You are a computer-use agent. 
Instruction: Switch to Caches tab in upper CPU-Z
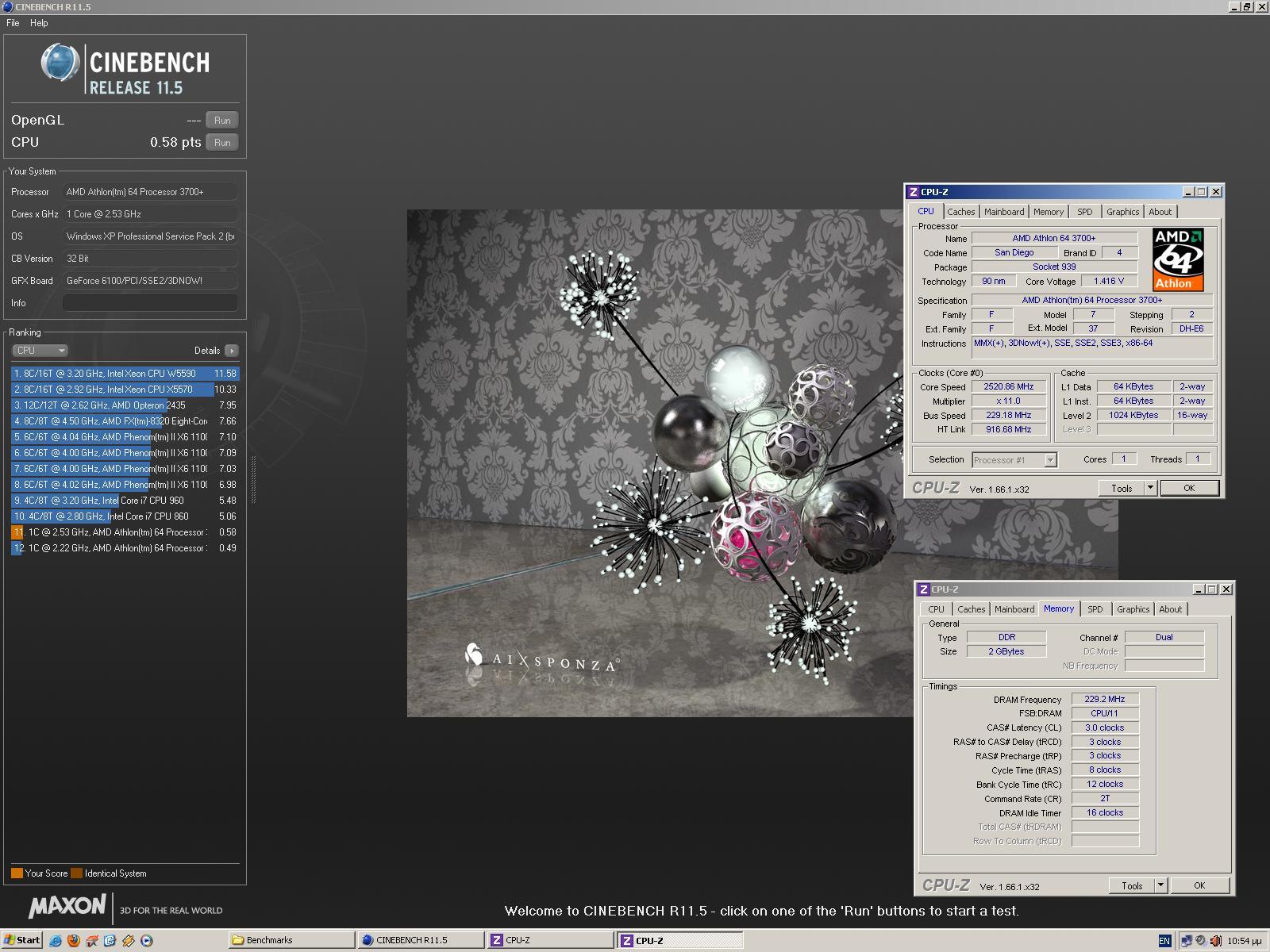tap(960, 212)
